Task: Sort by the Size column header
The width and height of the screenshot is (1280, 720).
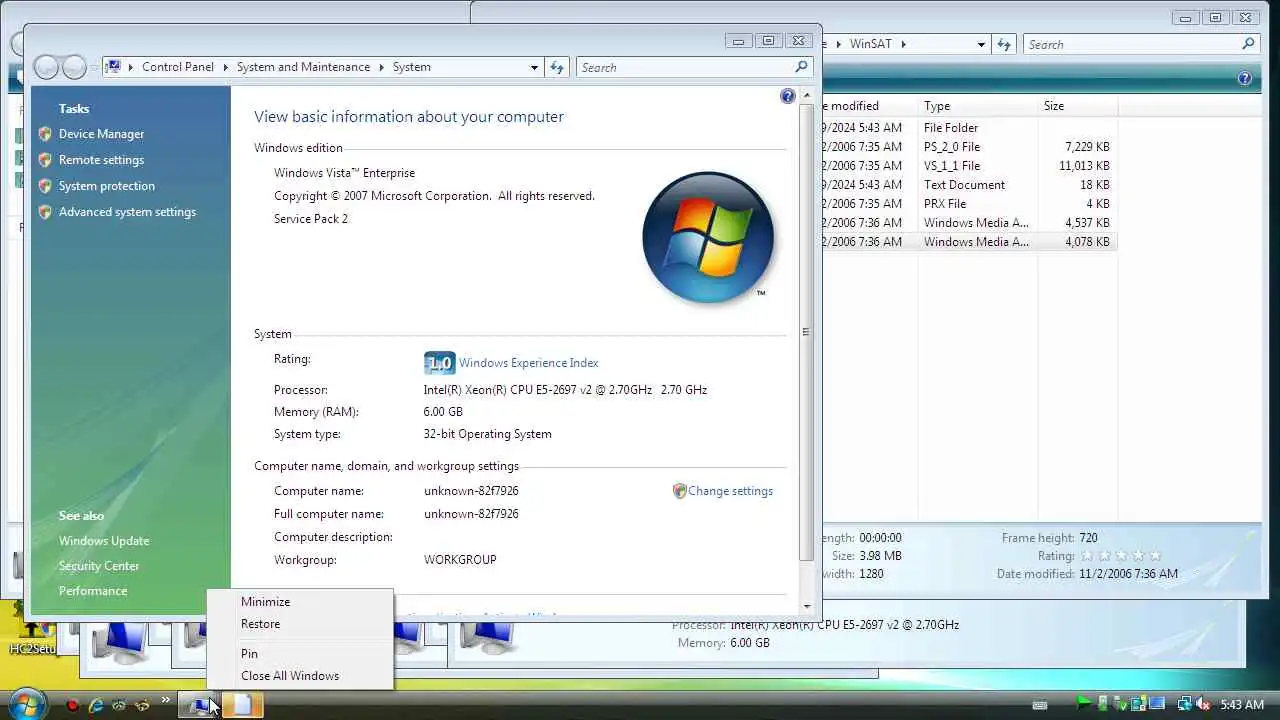Action: pos(1078,106)
